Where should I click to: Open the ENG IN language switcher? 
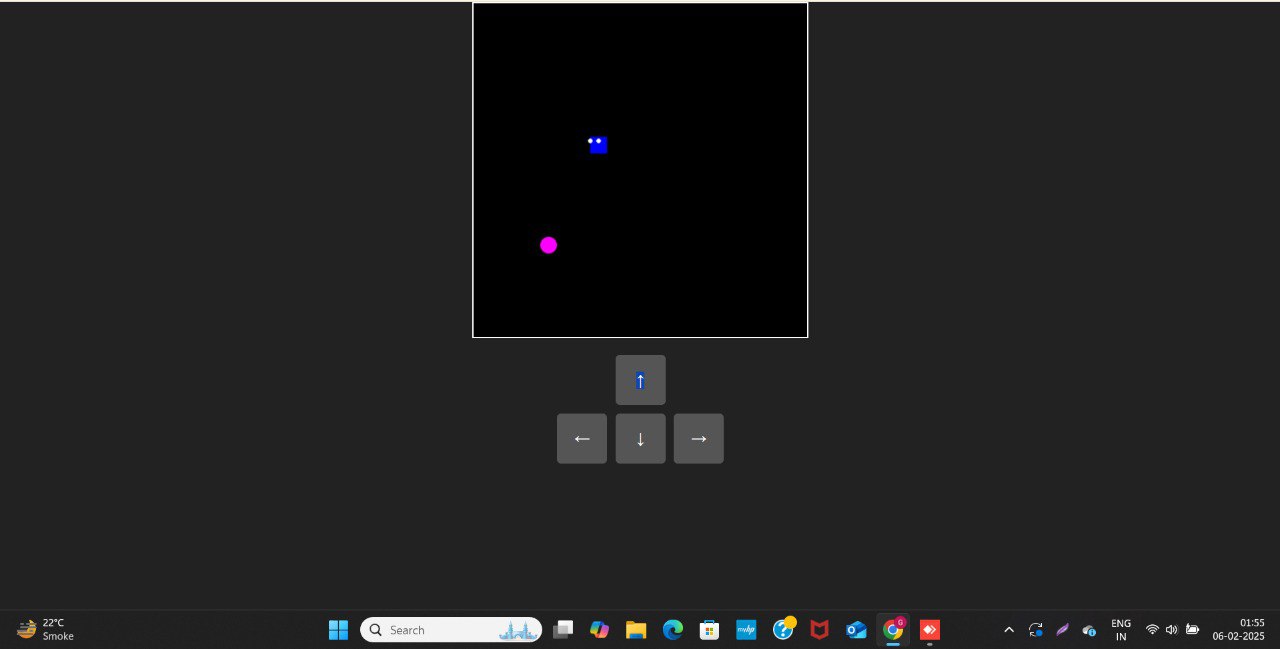1121,630
